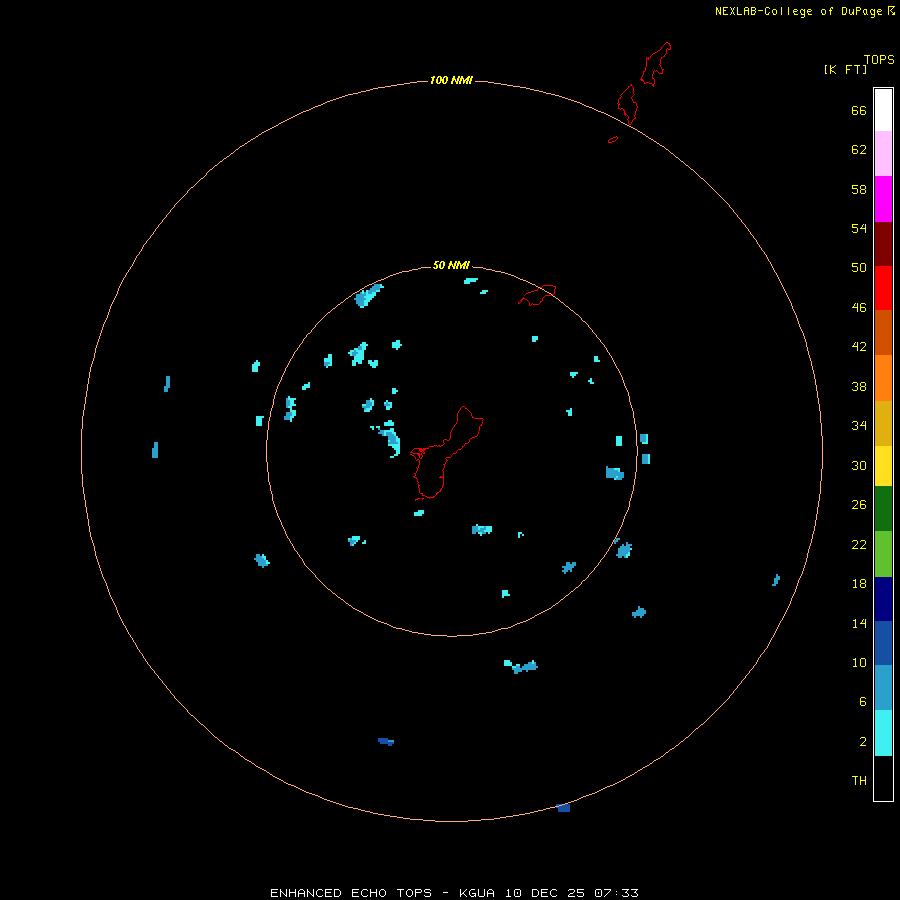The width and height of the screenshot is (900, 900).
Task: Click the legend value '66'
Action: click(x=859, y=110)
